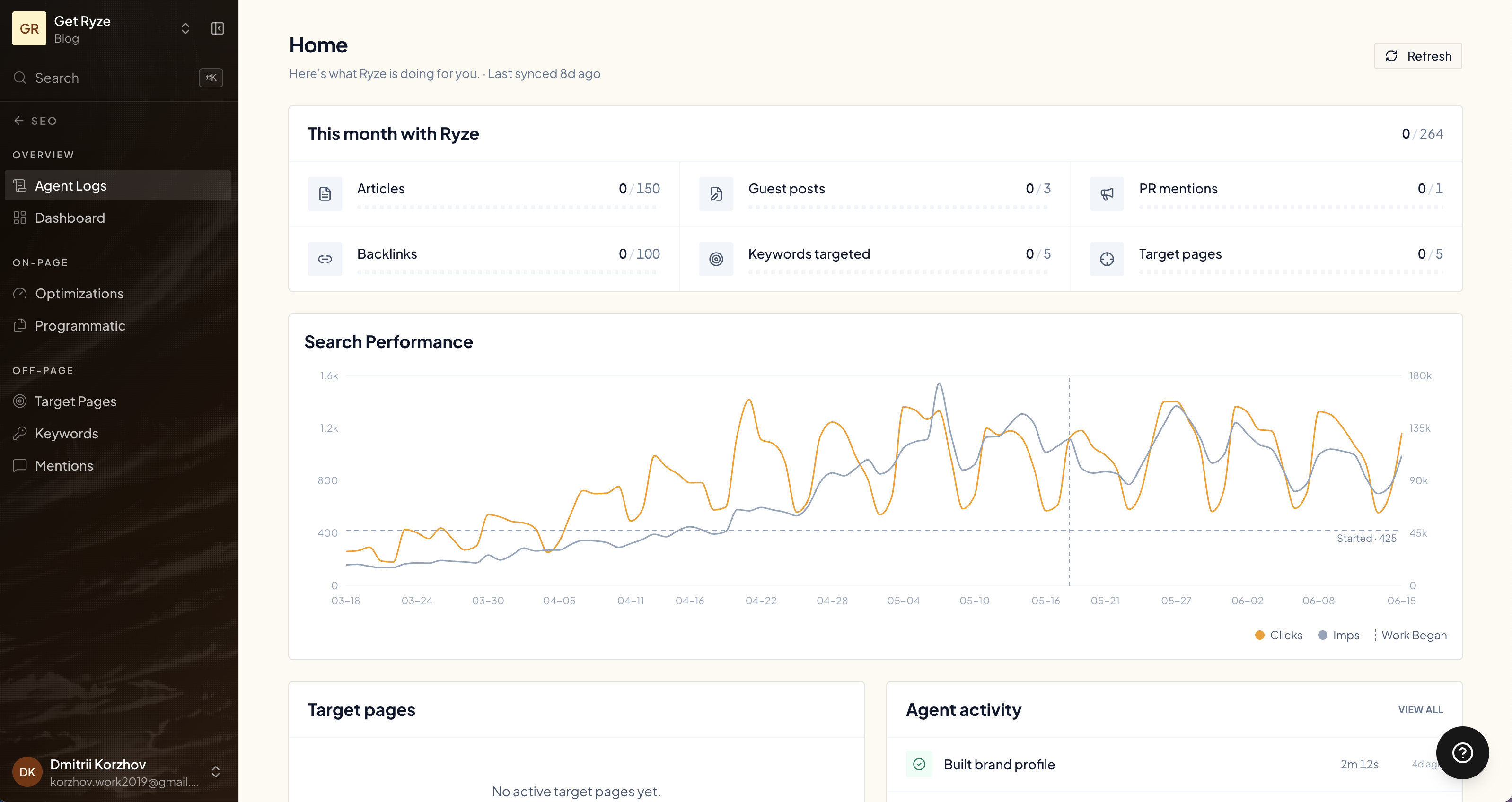Open Optimizations page

(x=117, y=293)
